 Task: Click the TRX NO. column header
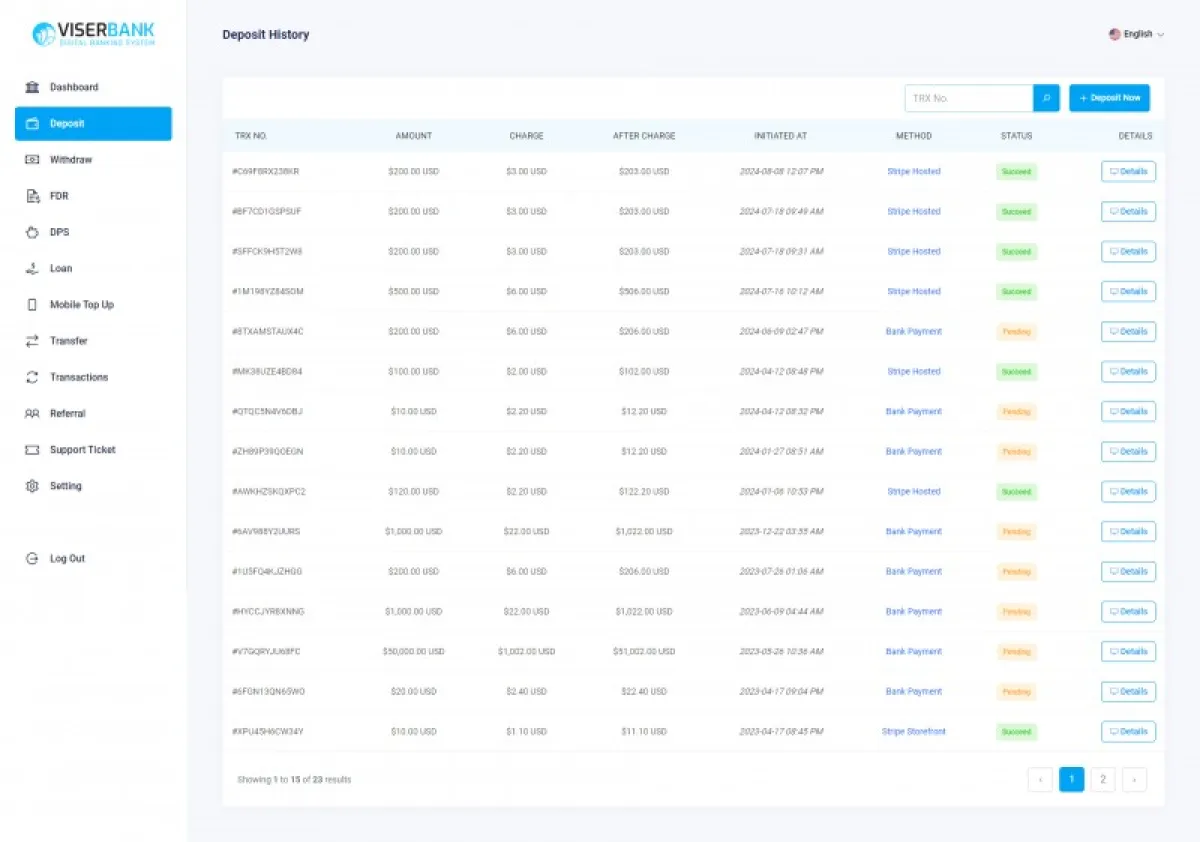251,136
